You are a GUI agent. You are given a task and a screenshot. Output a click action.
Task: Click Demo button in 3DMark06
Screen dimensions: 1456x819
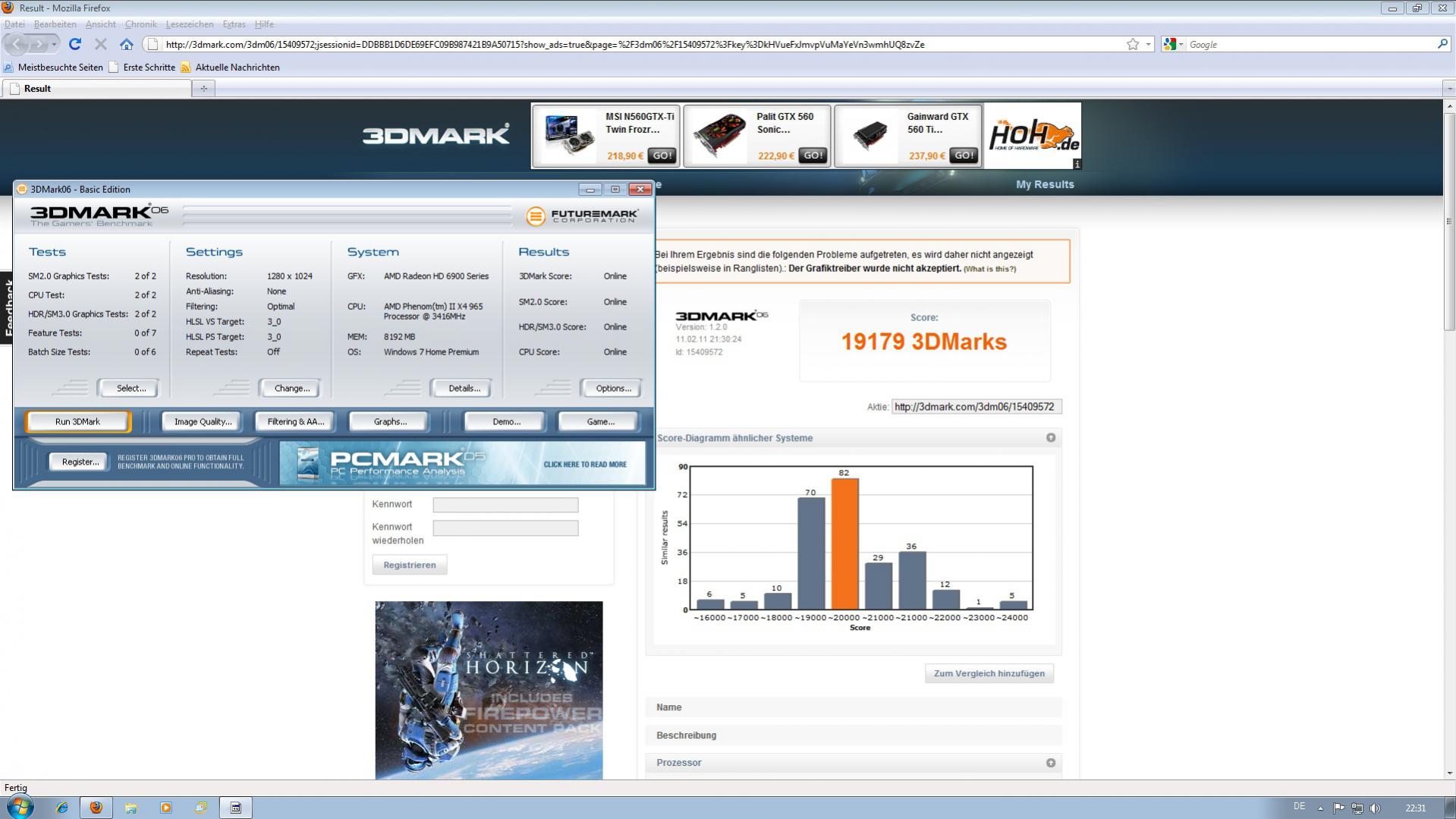506,422
